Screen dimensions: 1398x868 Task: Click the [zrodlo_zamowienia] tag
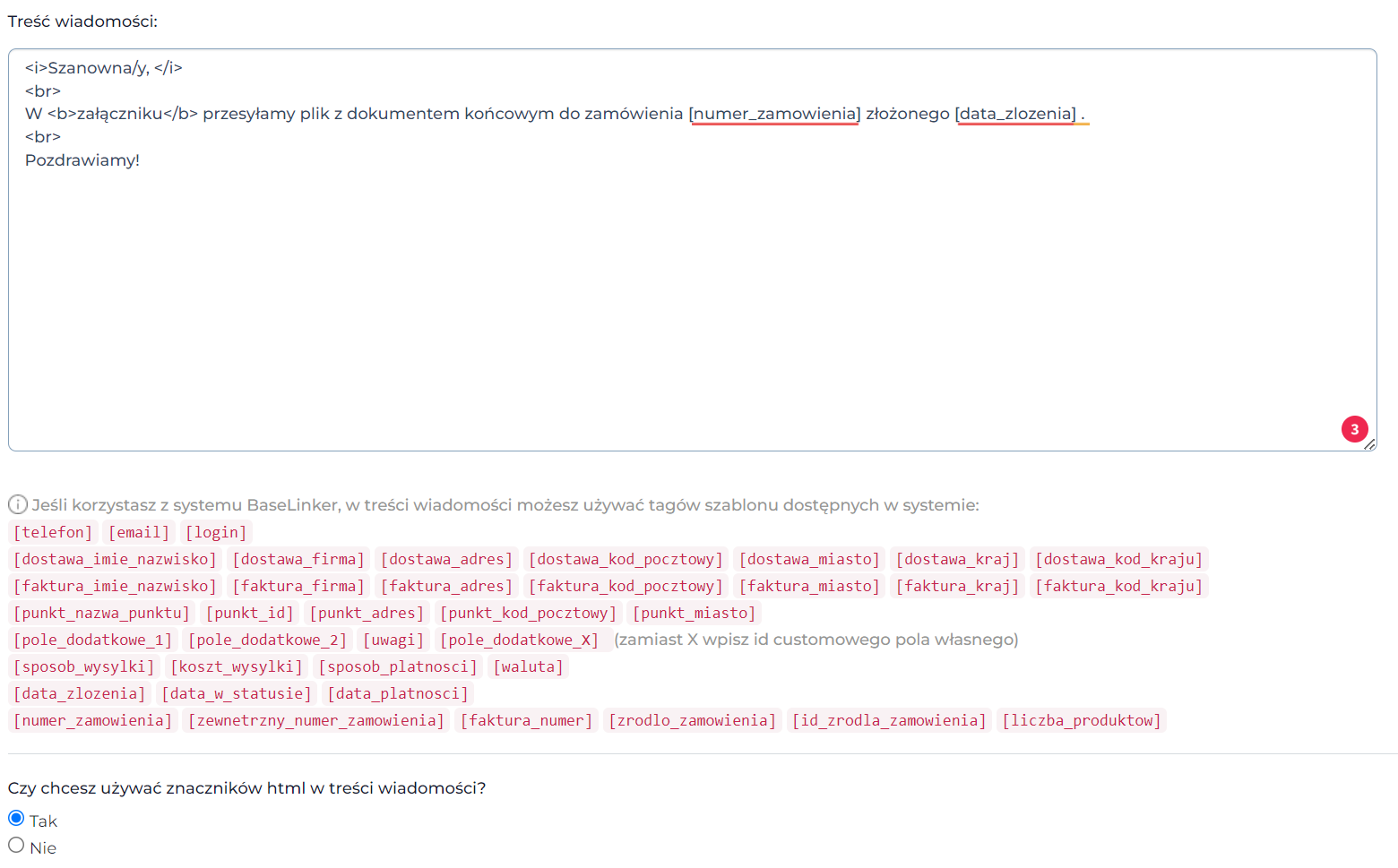coord(692,720)
